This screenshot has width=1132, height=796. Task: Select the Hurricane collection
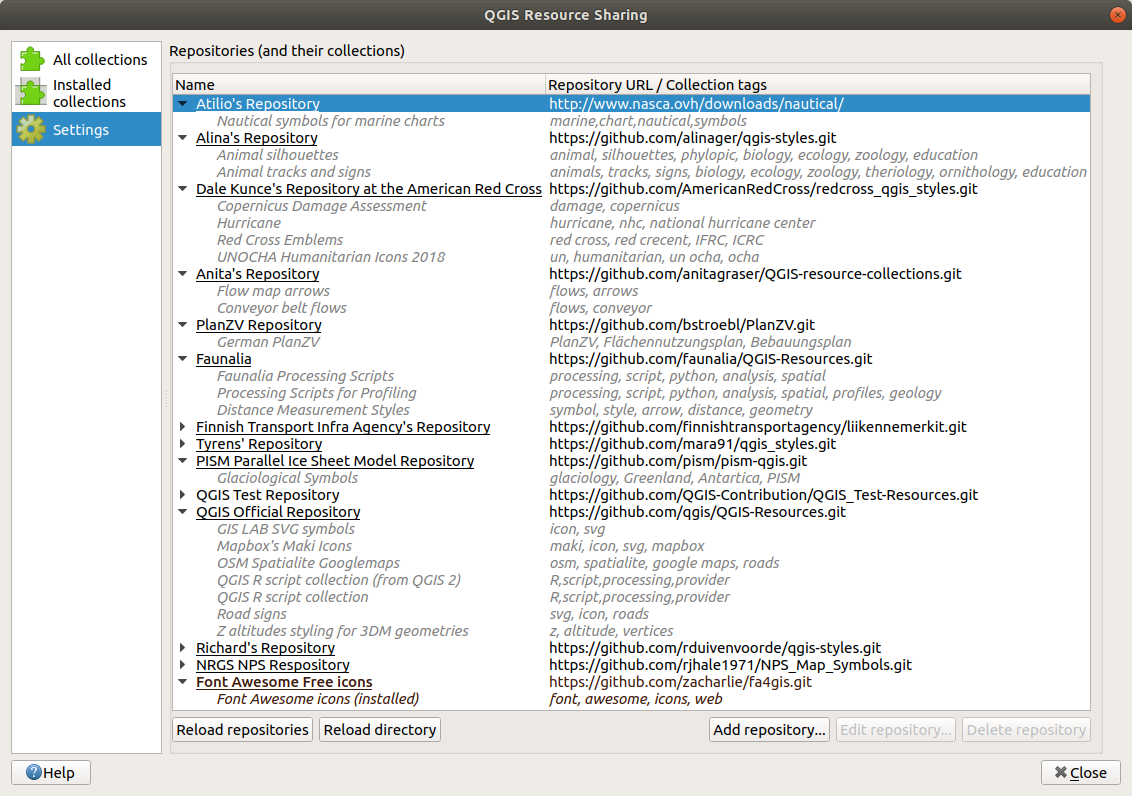249,222
